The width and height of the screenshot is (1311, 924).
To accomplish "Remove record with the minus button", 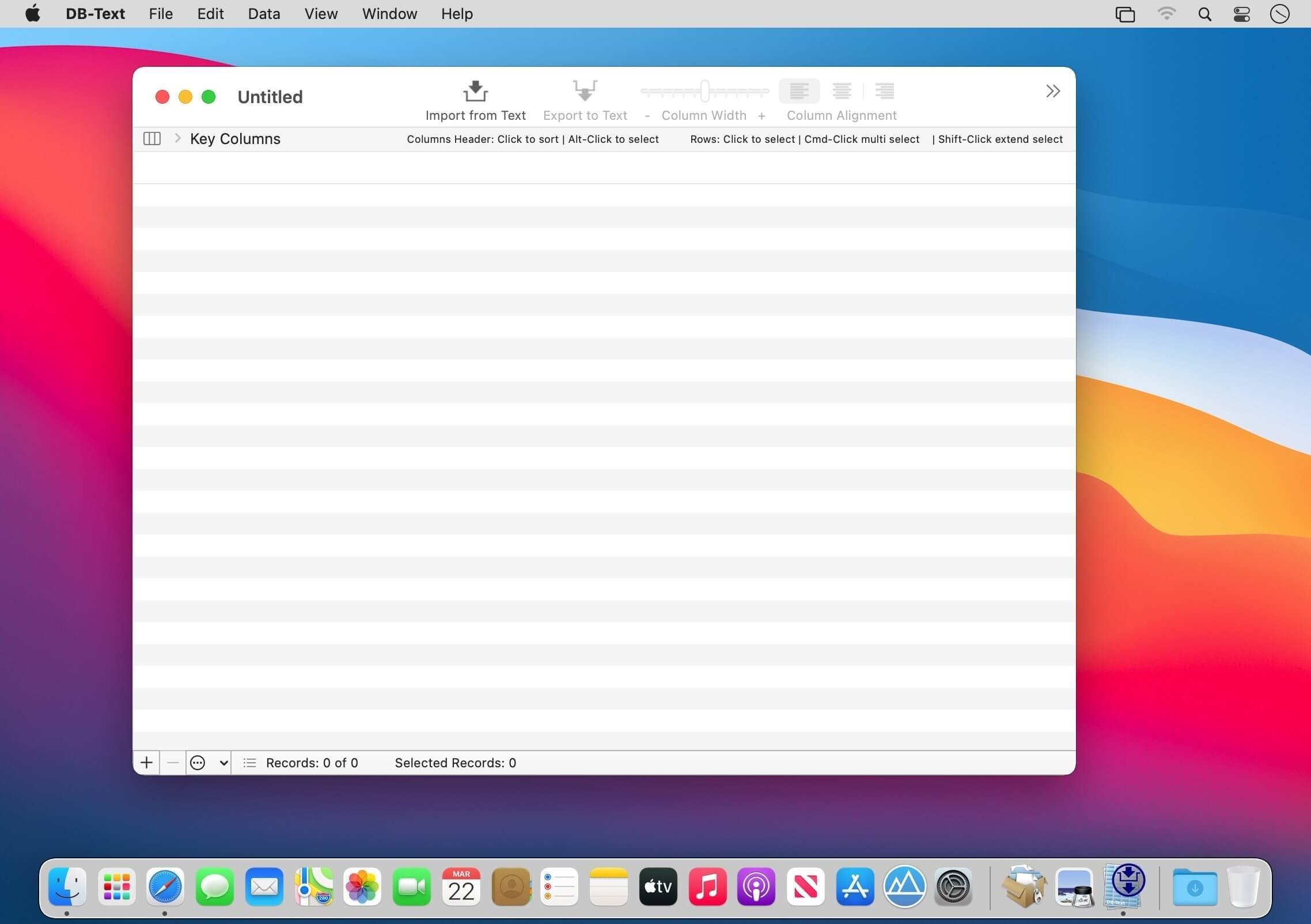I will point(172,763).
